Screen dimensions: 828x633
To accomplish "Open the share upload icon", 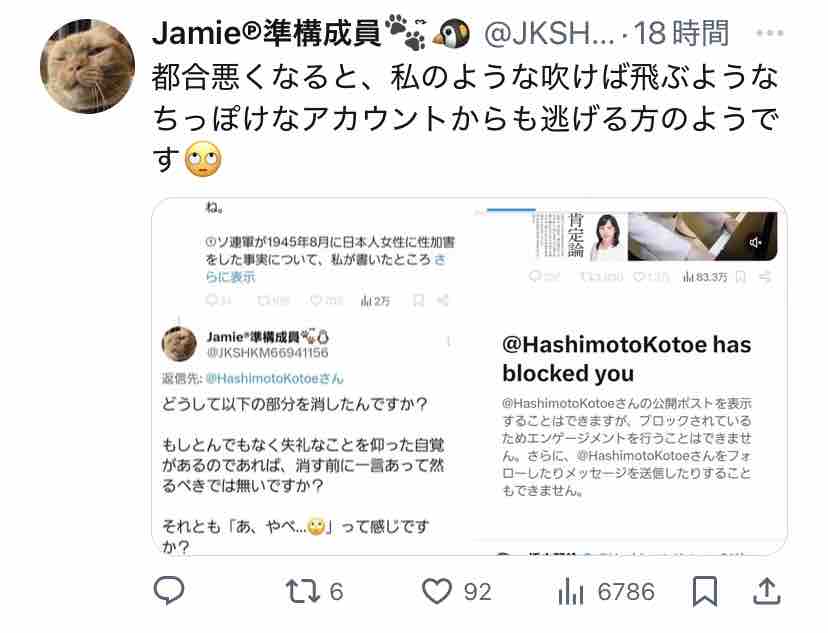I will tap(766, 591).
